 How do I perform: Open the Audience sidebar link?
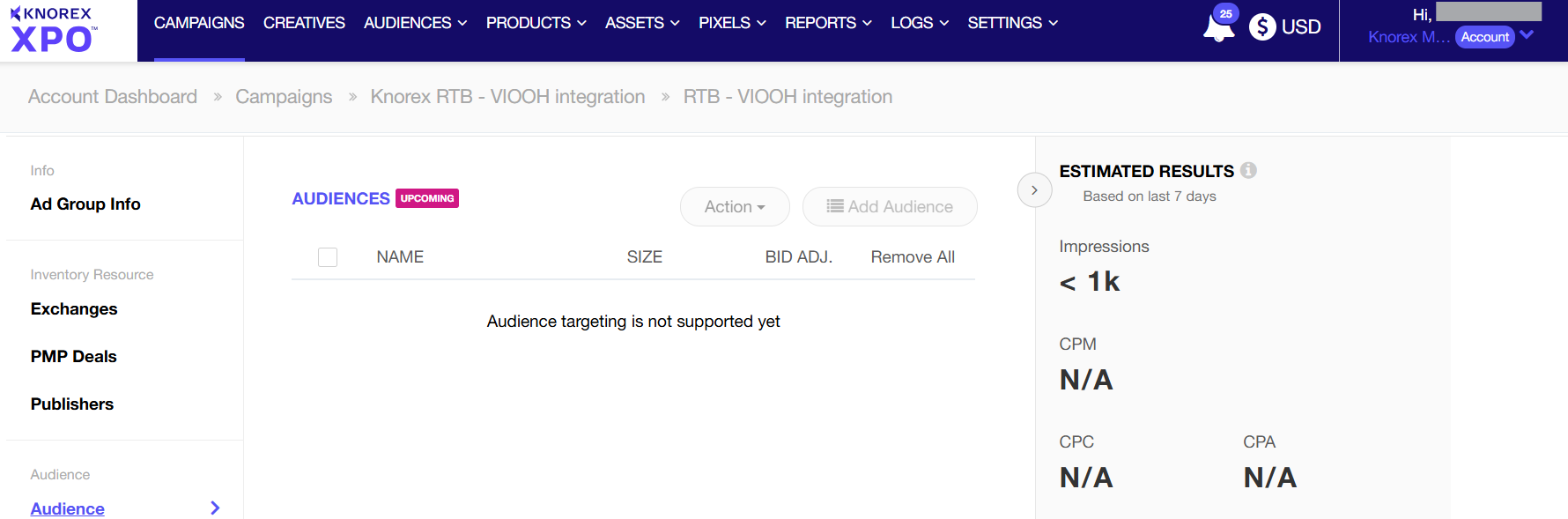(68, 508)
